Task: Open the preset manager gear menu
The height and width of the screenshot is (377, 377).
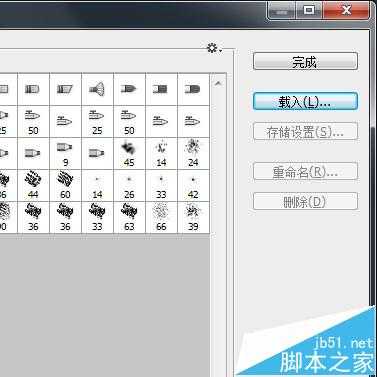Action: pos(214,48)
